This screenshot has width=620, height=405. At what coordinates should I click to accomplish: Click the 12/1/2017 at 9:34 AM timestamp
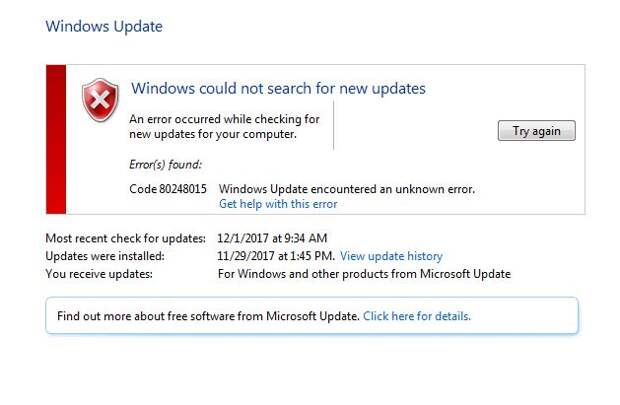click(x=273, y=238)
